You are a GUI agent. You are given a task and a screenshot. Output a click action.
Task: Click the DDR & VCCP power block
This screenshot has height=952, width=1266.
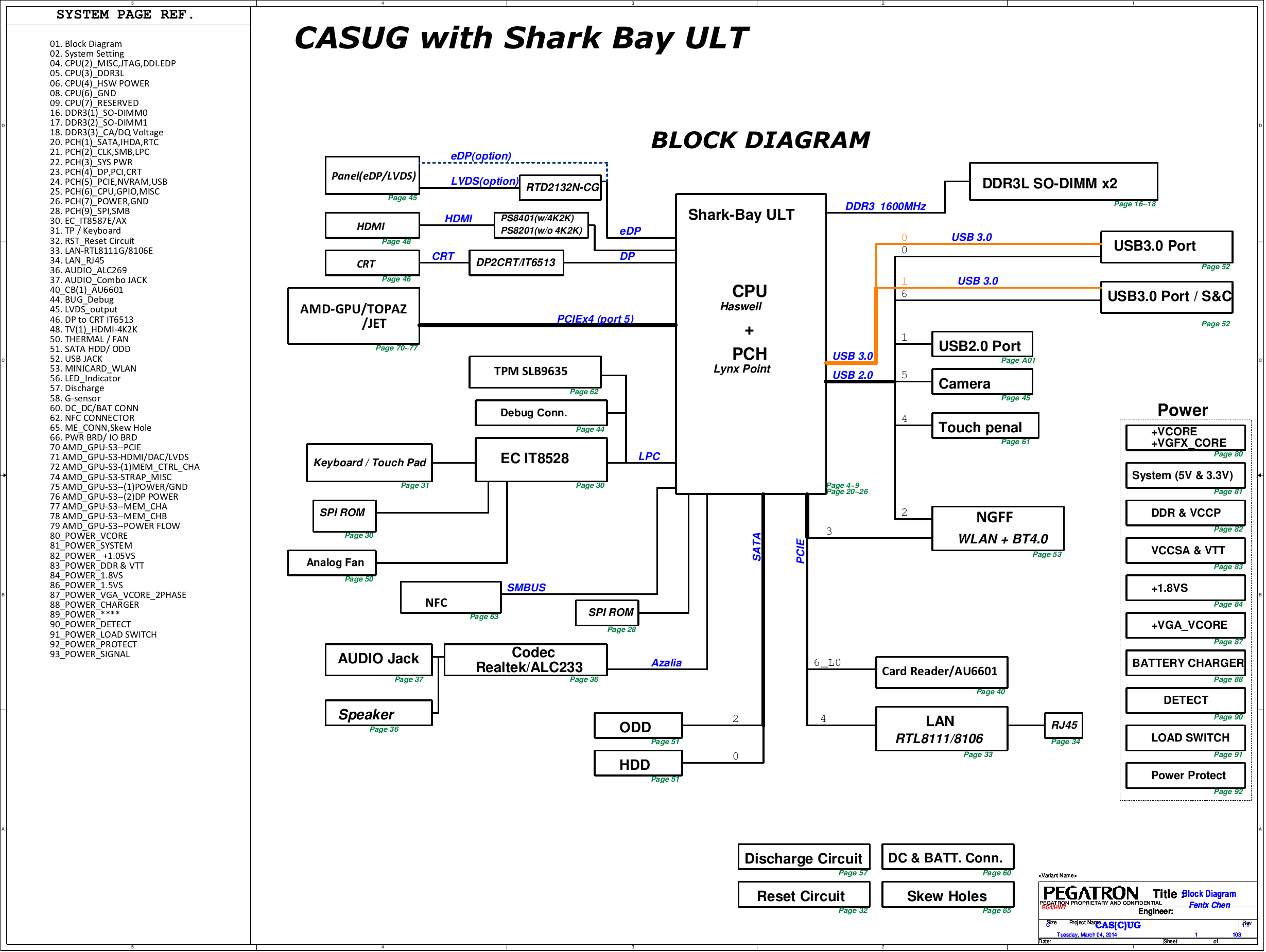[x=1186, y=513]
